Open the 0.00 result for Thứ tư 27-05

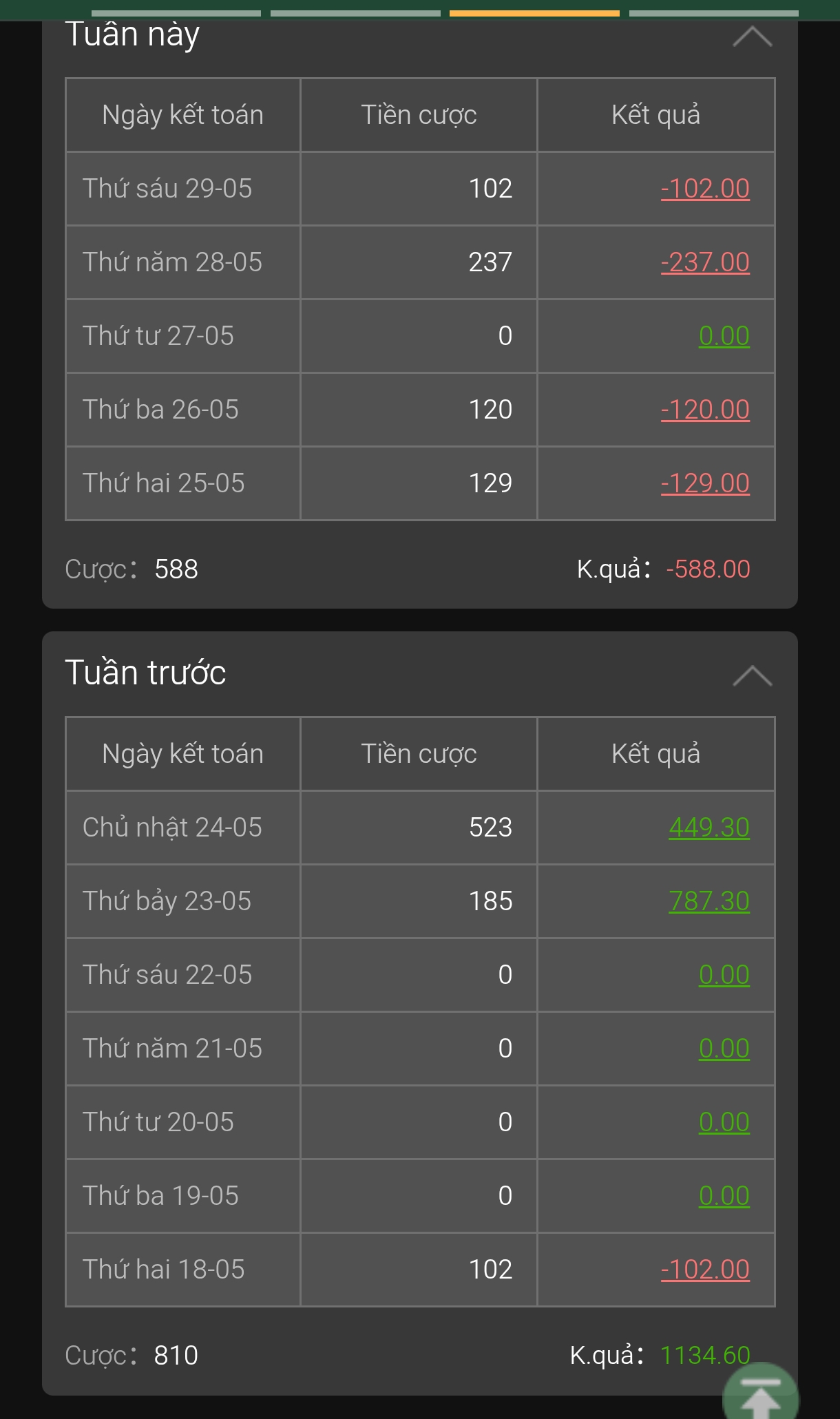tap(724, 336)
